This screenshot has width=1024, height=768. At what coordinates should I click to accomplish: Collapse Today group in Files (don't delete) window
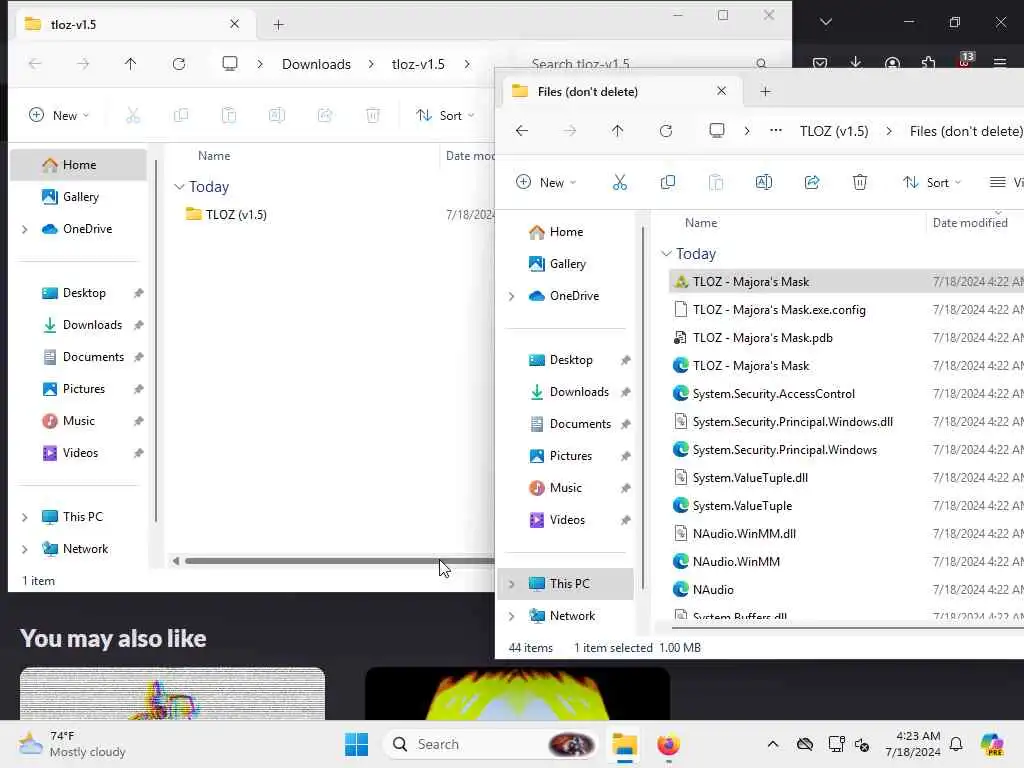666,253
